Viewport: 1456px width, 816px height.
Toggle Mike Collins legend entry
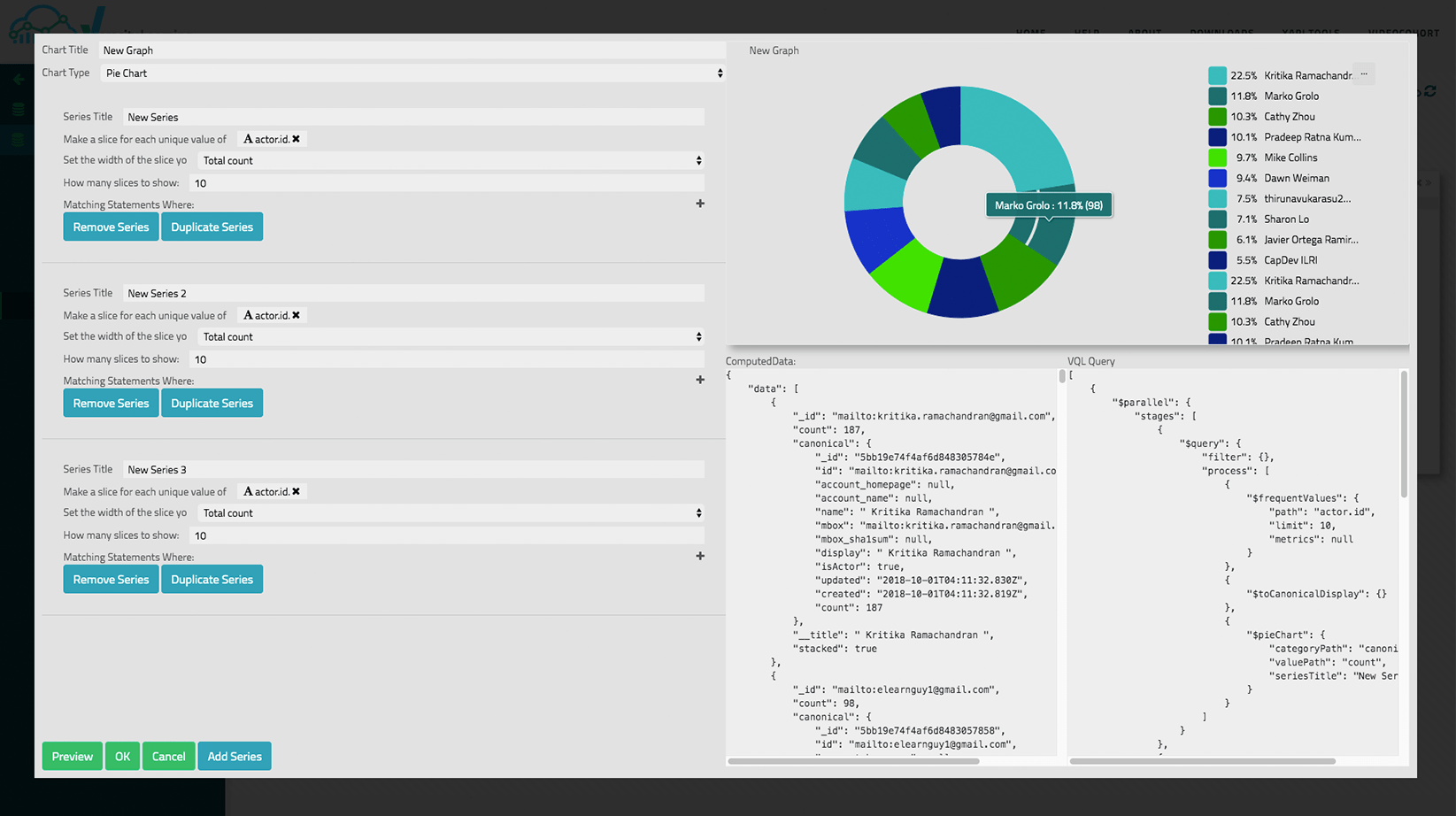point(1290,158)
